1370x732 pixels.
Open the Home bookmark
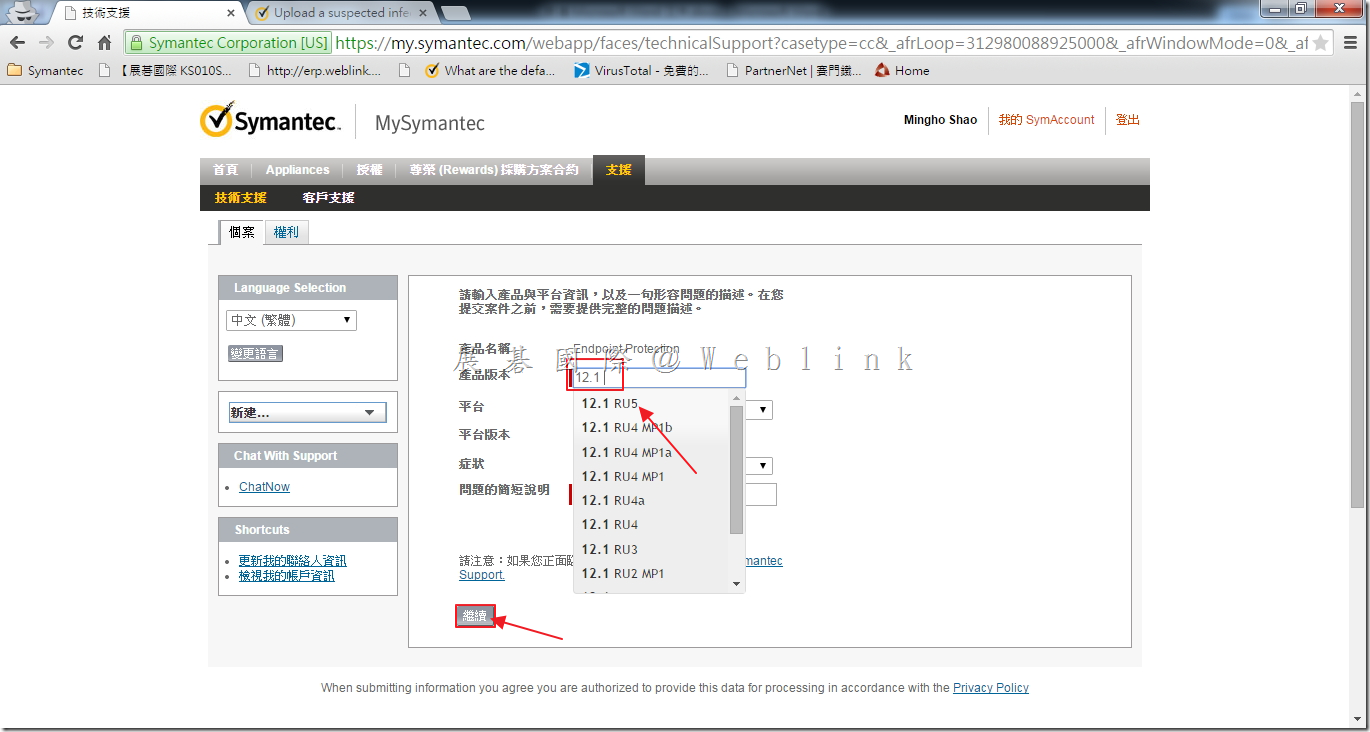(902, 71)
